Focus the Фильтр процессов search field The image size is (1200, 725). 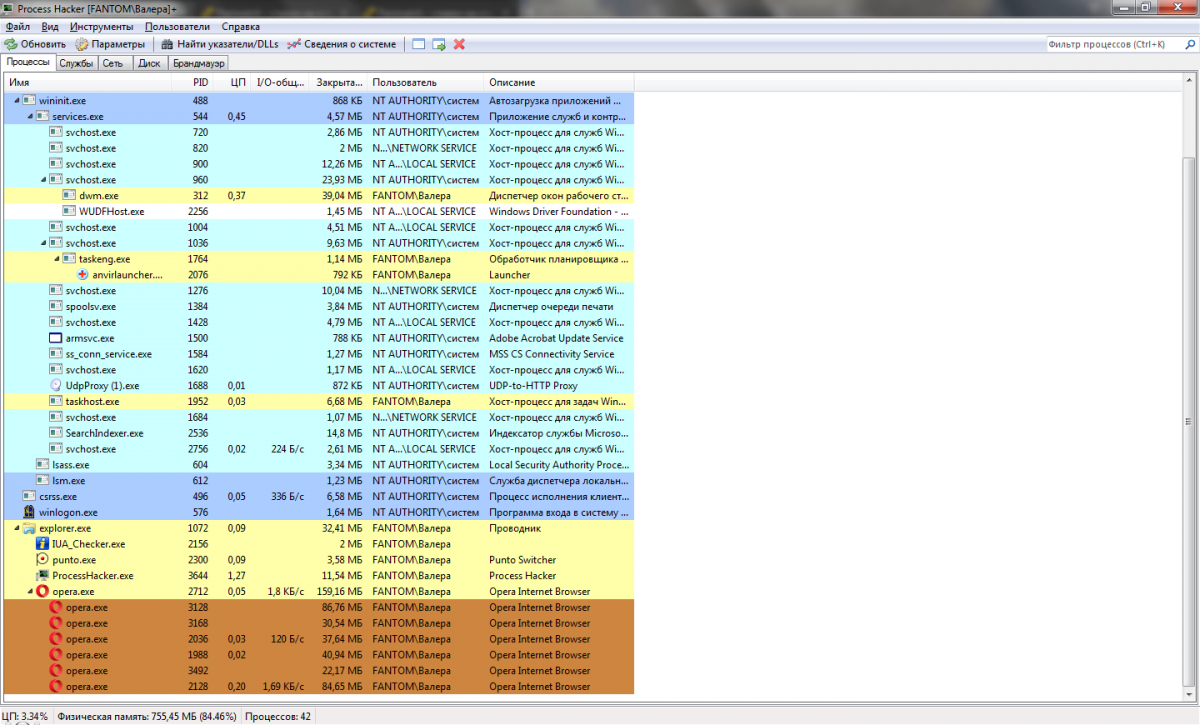tap(1116, 44)
